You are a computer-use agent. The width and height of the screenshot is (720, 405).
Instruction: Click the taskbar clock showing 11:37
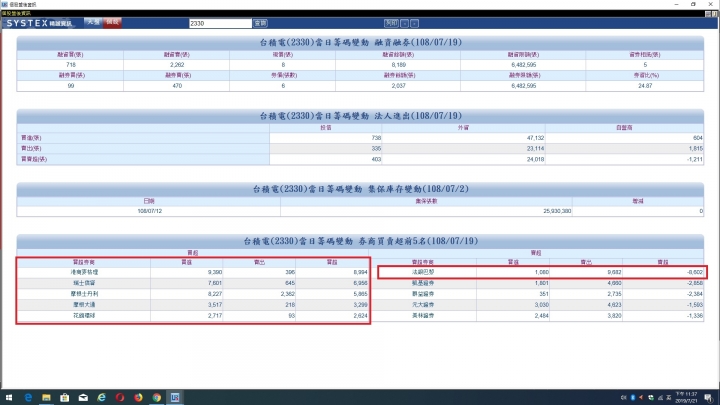click(687, 398)
